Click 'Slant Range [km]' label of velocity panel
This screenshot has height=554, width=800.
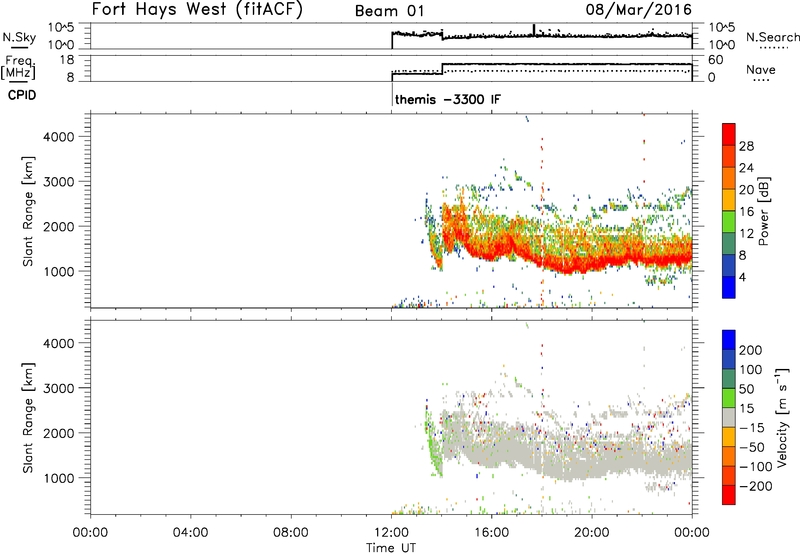28,417
